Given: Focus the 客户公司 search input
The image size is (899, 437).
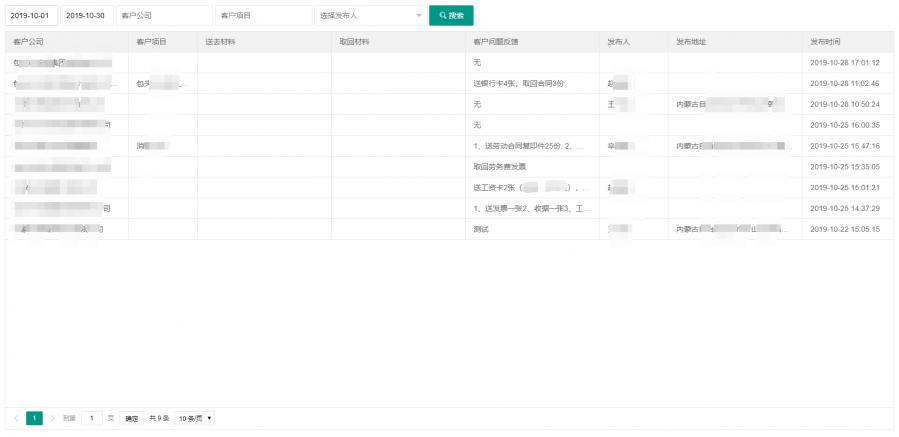Looking at the screenshot, I should (163, 16).
